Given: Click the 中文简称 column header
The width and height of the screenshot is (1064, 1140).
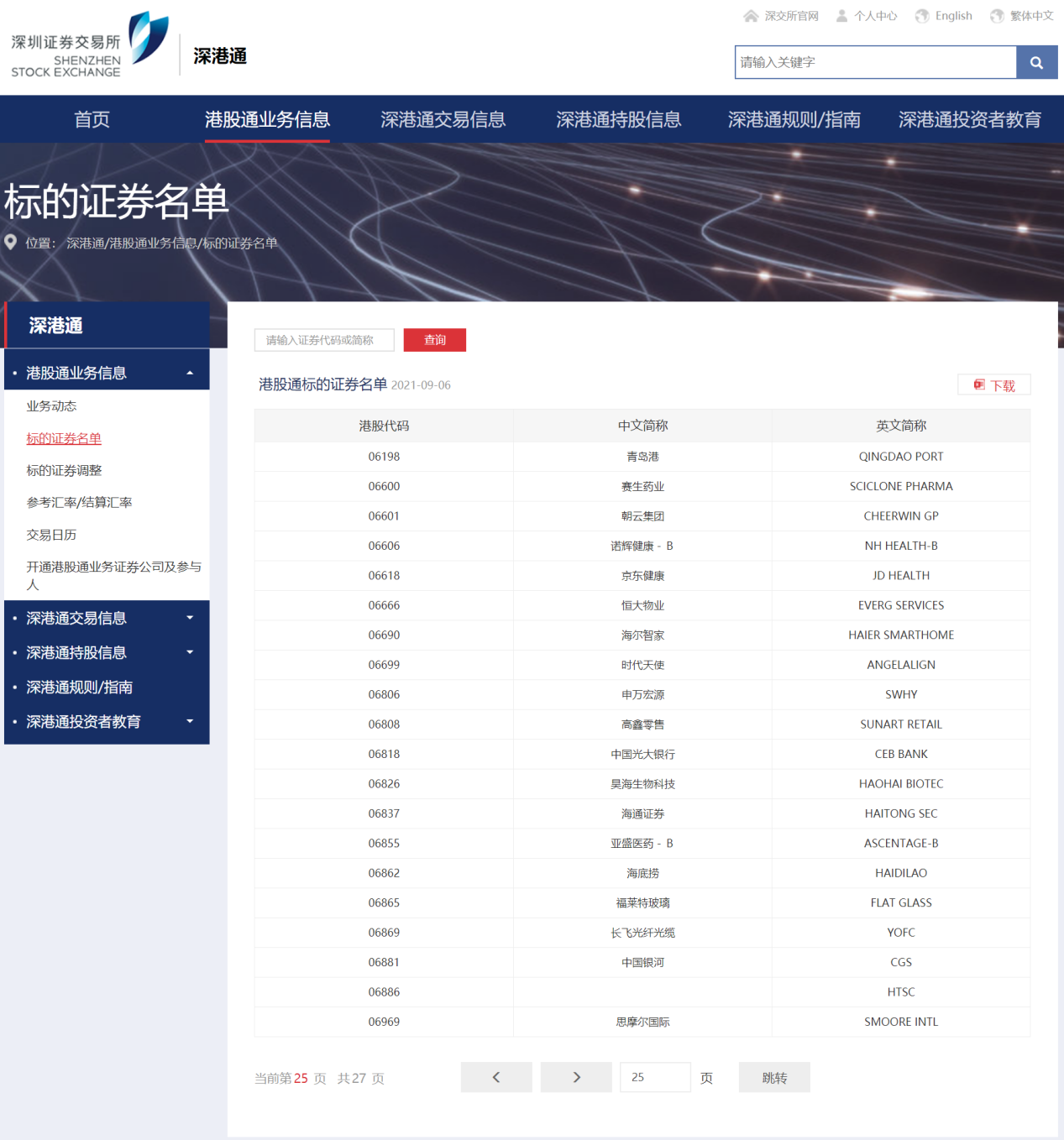Looking at the screenshot, I should point(642,426).
